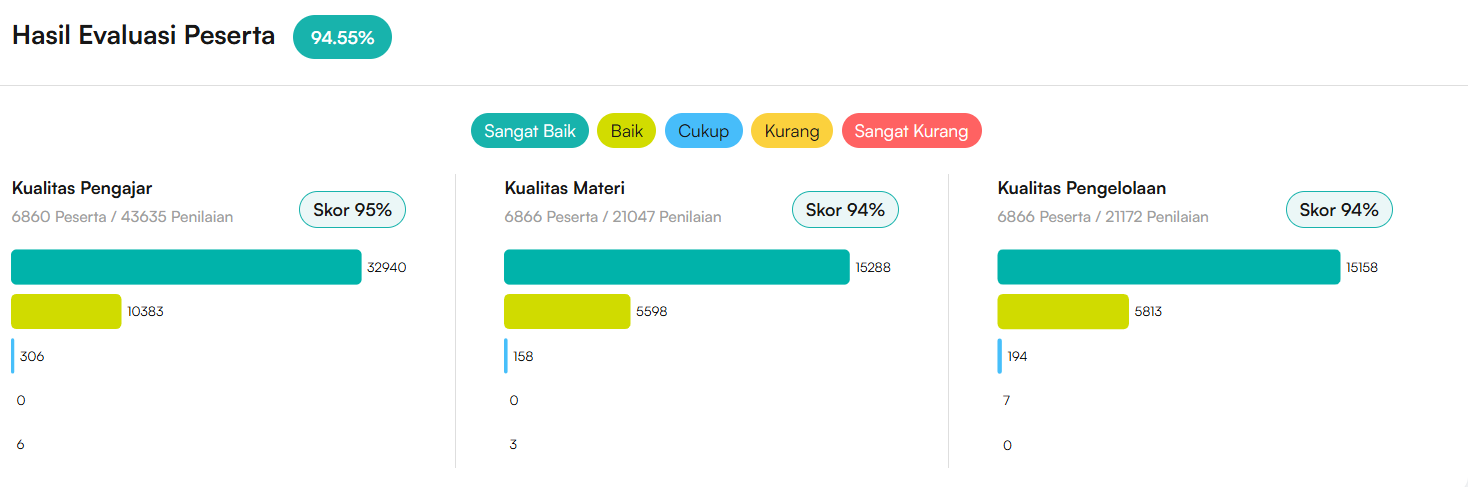Click the 94.55% overall score badge
Viewport: 1468px width, 487px height.
(x=342, y=38)
